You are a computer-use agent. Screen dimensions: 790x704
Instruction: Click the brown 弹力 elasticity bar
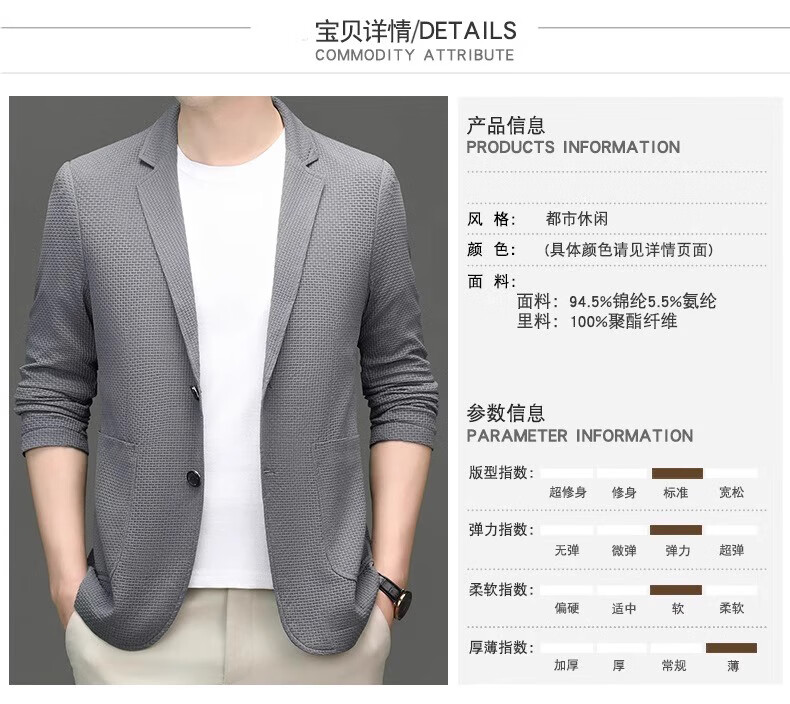pyautogui.click(x=676, y=530)
